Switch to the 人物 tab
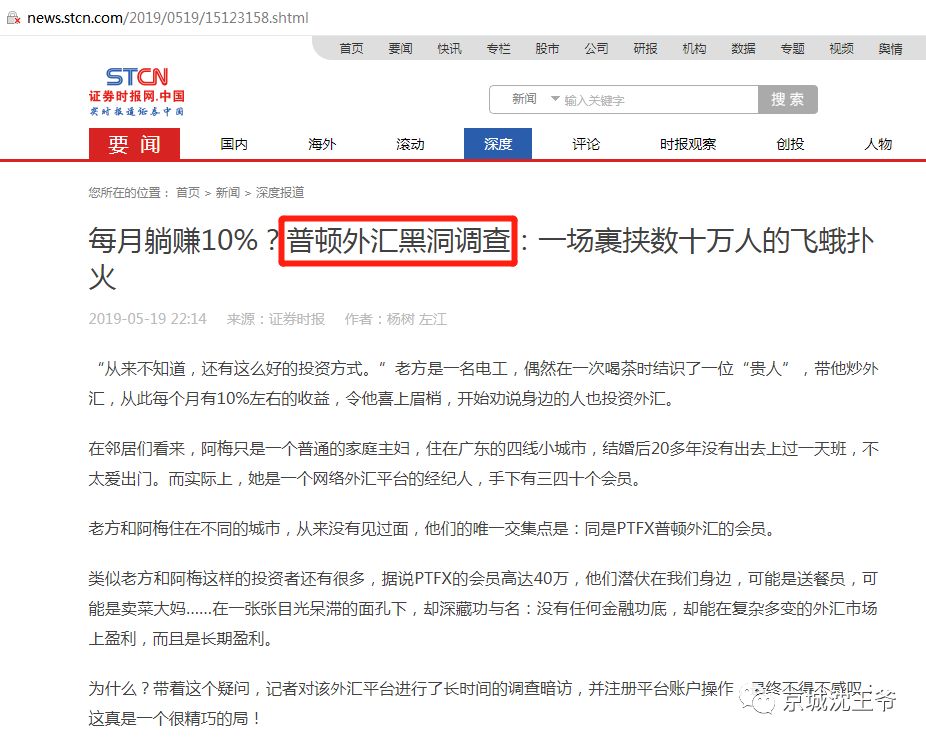 point(878,144)
